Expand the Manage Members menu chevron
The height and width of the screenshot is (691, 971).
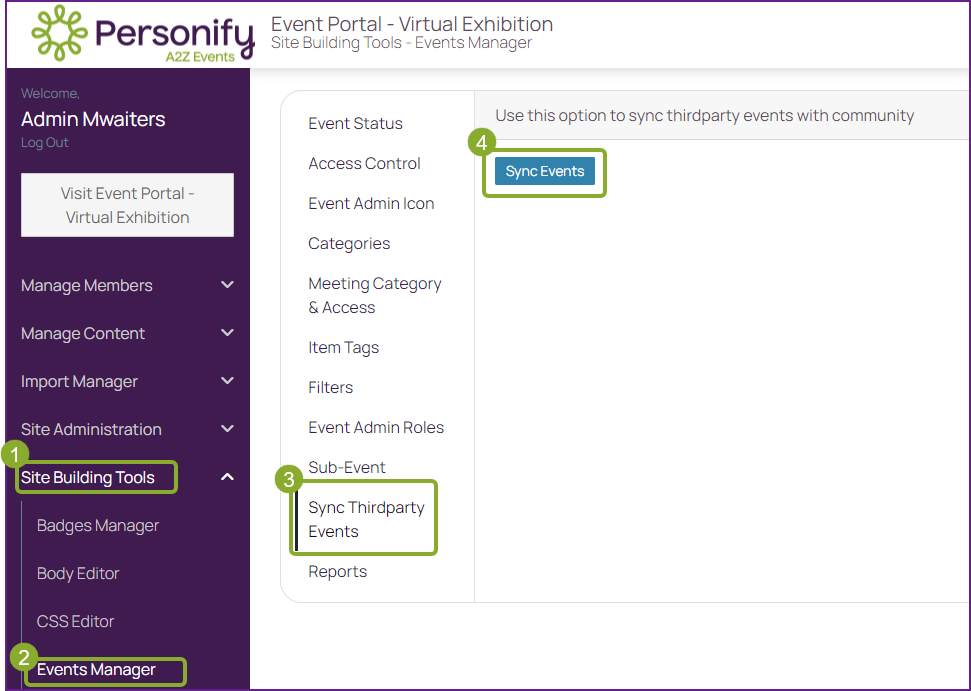click(227, 285)
